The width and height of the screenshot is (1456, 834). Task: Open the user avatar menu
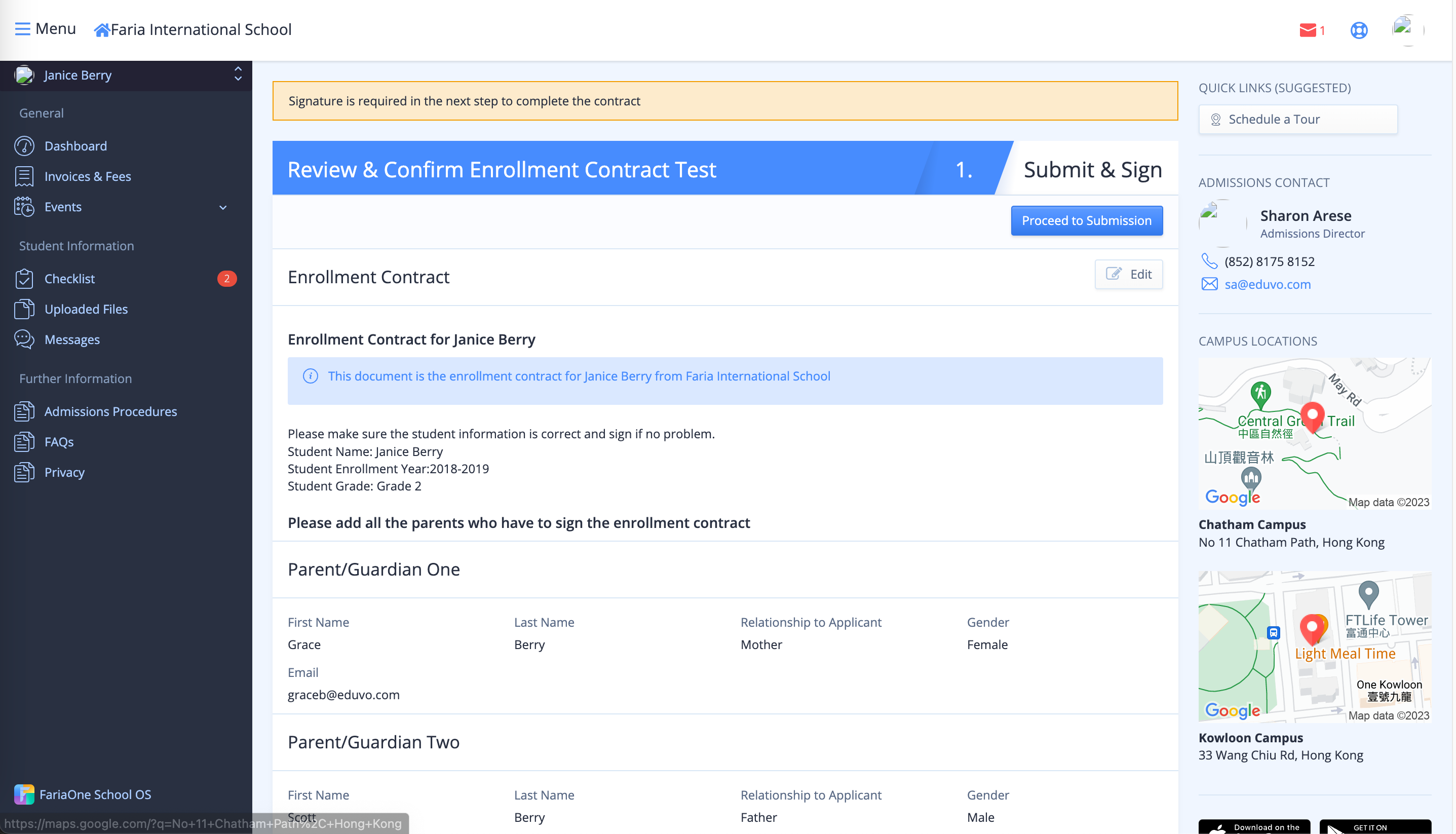coord(1403,30)
